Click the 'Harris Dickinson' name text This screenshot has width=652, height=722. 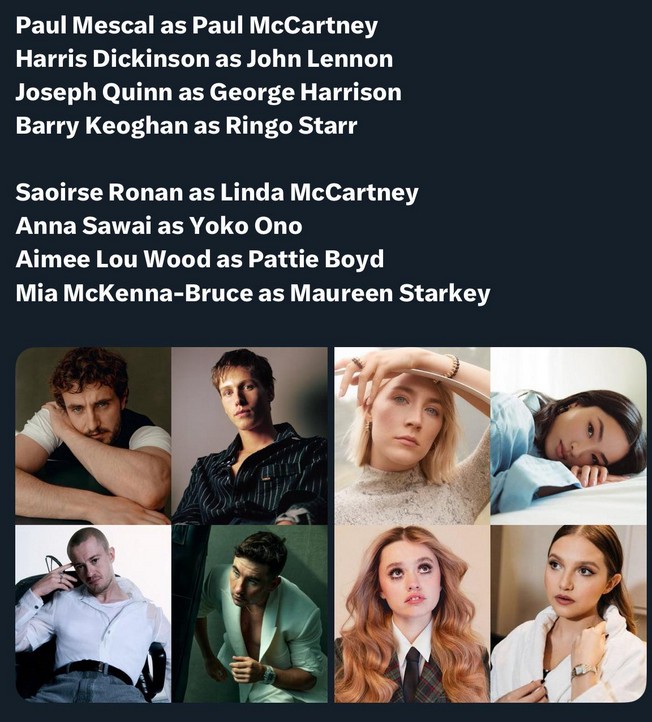112,59
